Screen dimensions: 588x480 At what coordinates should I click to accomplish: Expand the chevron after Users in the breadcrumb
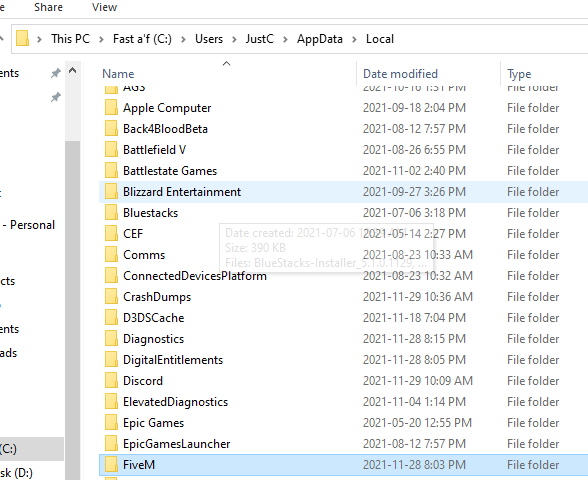click(234, 39)
